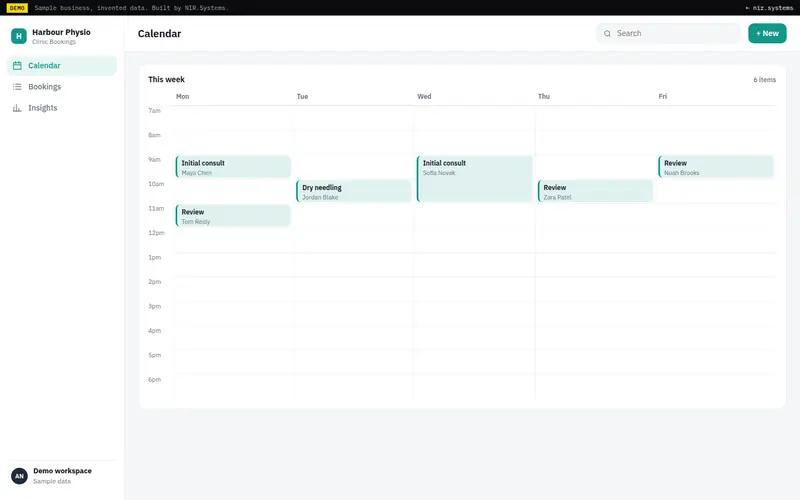
Task: Click the "This week" heading
Action: [x=166, y=80]
